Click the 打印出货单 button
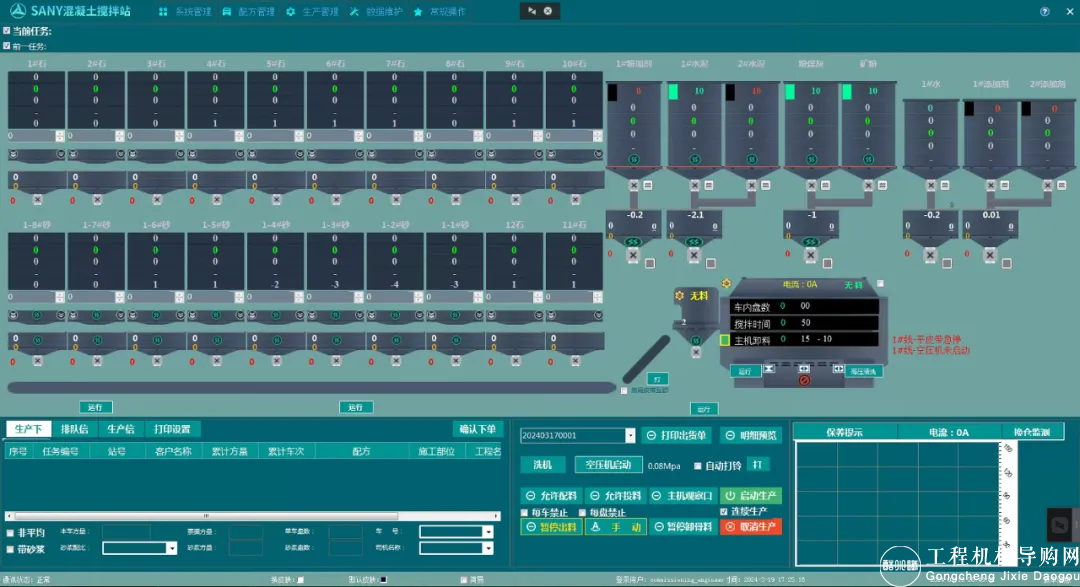 coord(676,435)
